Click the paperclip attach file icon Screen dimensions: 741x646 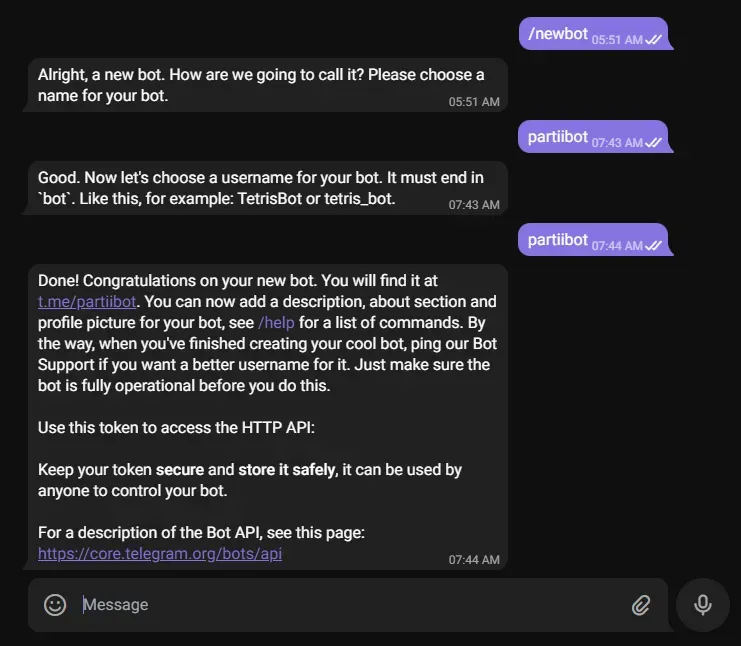641,604
